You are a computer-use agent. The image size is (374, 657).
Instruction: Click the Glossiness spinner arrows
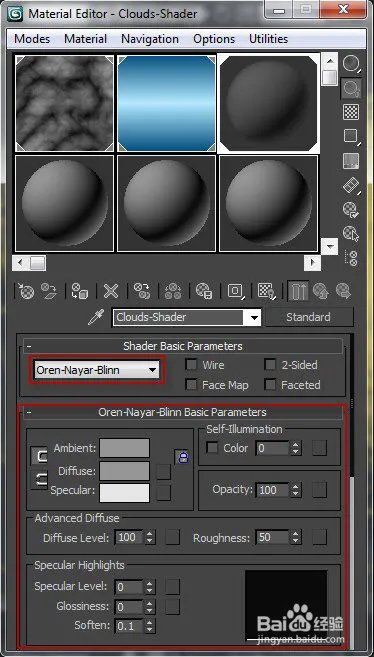[x=150, y=606]
